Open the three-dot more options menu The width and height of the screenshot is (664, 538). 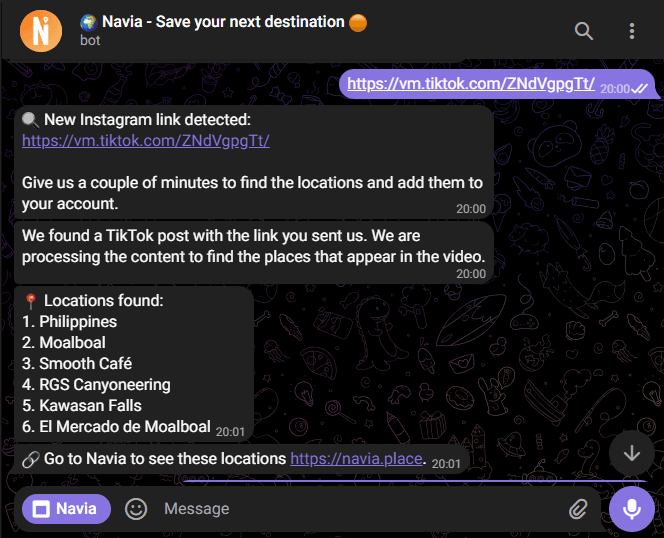tap(632, 31)
